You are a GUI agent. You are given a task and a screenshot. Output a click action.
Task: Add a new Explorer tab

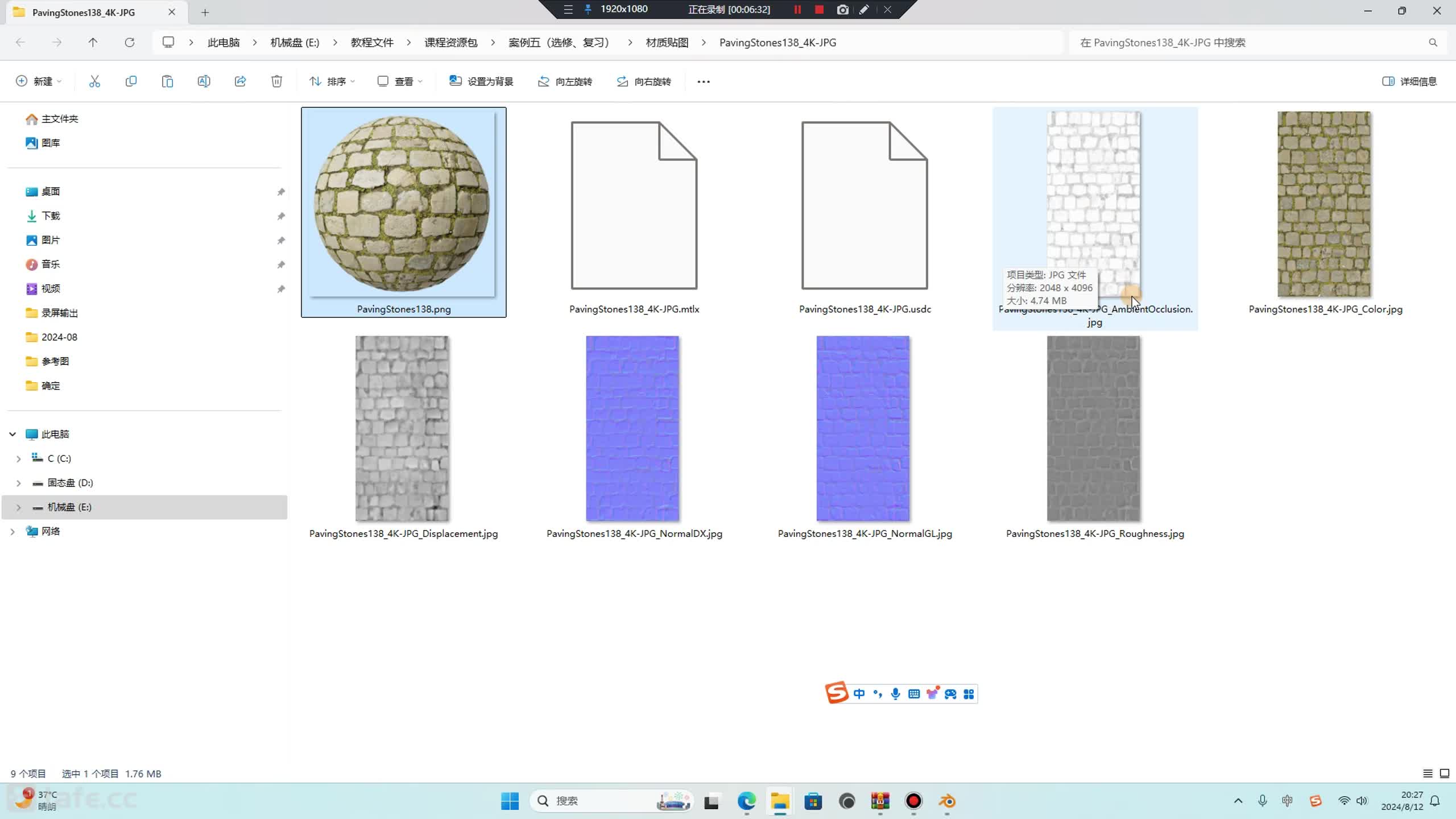coord(205,12)
